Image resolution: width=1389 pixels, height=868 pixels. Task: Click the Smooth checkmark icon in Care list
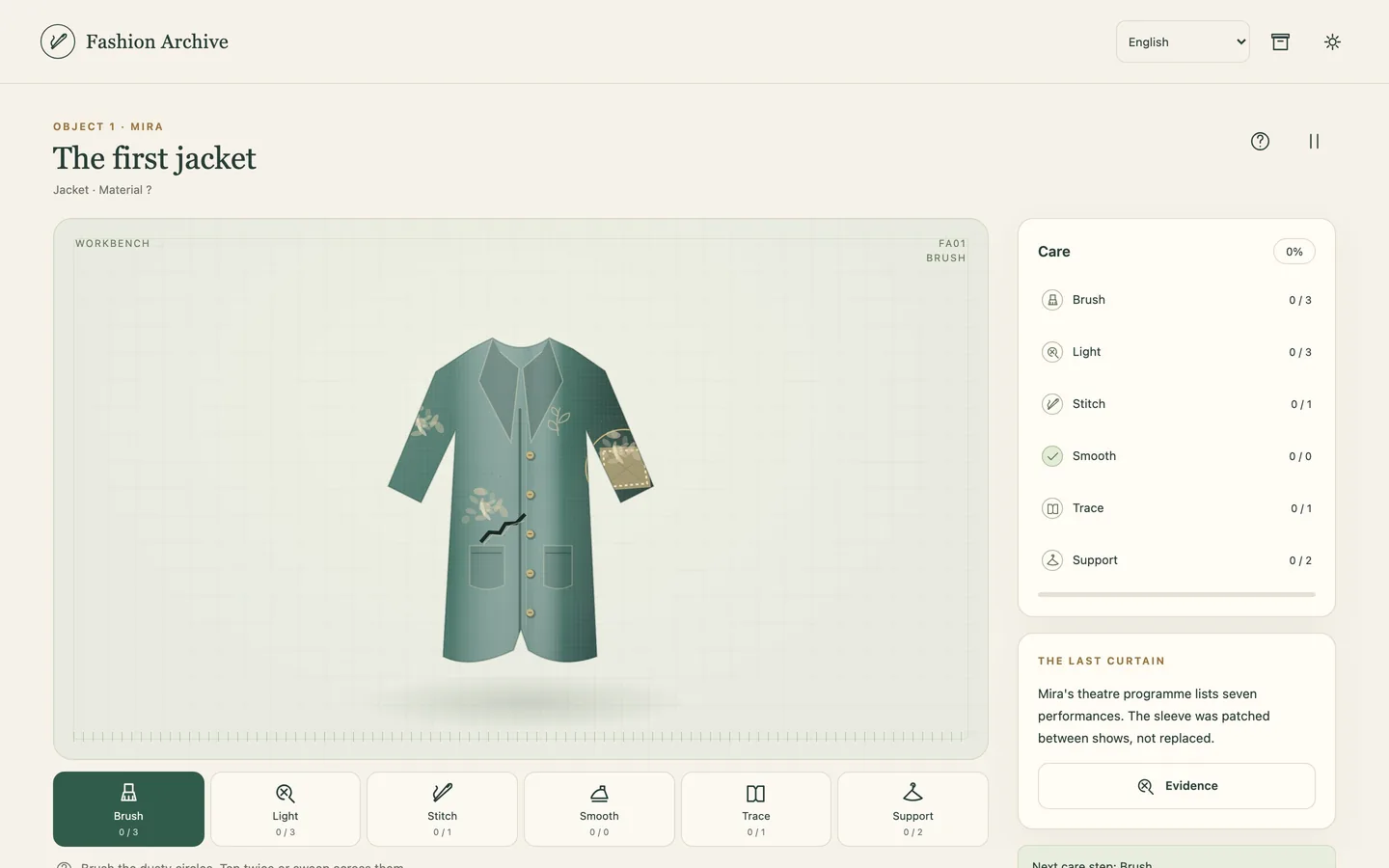point(1052,456)
